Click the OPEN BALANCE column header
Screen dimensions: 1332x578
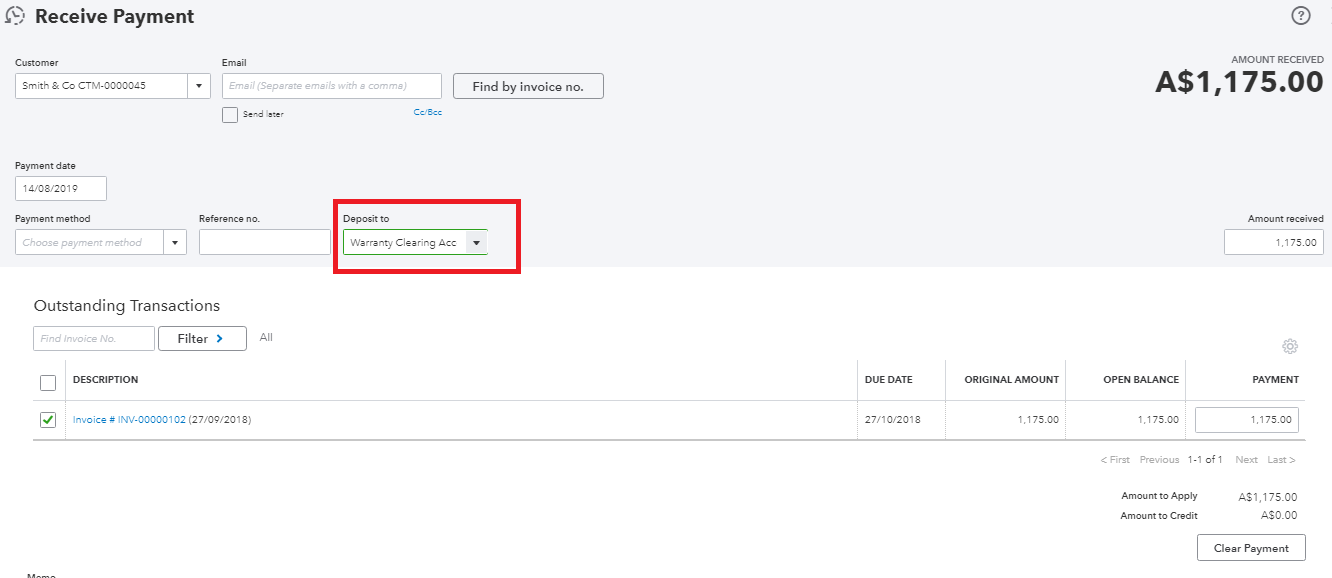(x=1141, y=380)
